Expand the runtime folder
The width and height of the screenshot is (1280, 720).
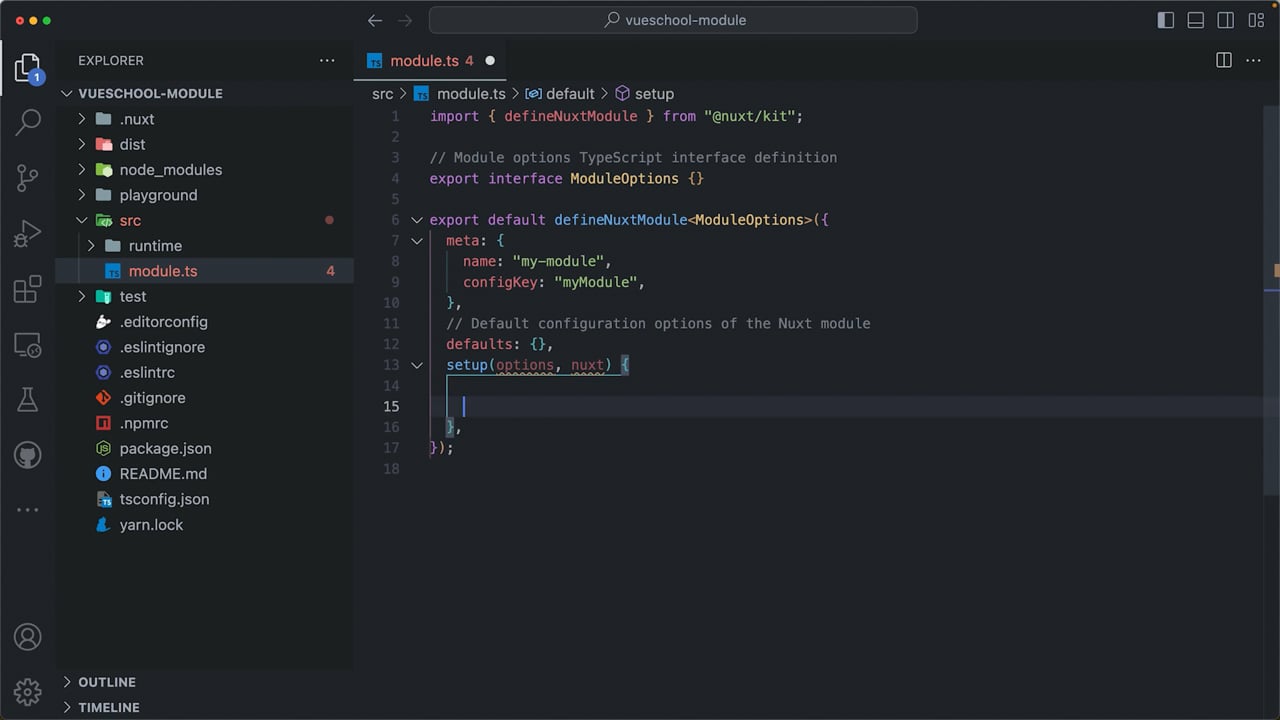pos(204,246)
